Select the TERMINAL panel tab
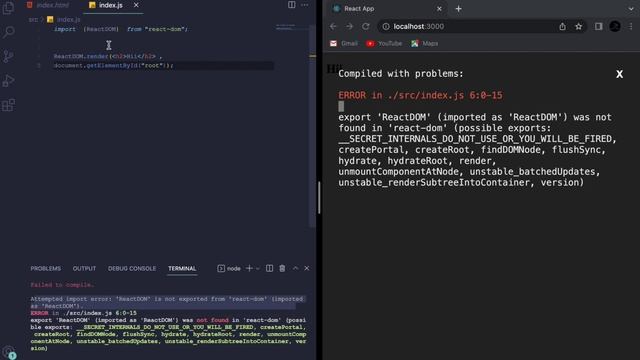Image resolution: width=640 pixels, height=360 pixels. click(182, 268)
